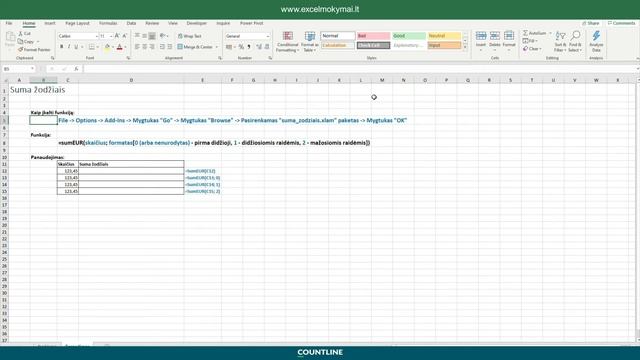Apply the yellow fill color bucket
Image resolution: width=640 pixels, height=360 pixels.
click(x=107, y=47)
